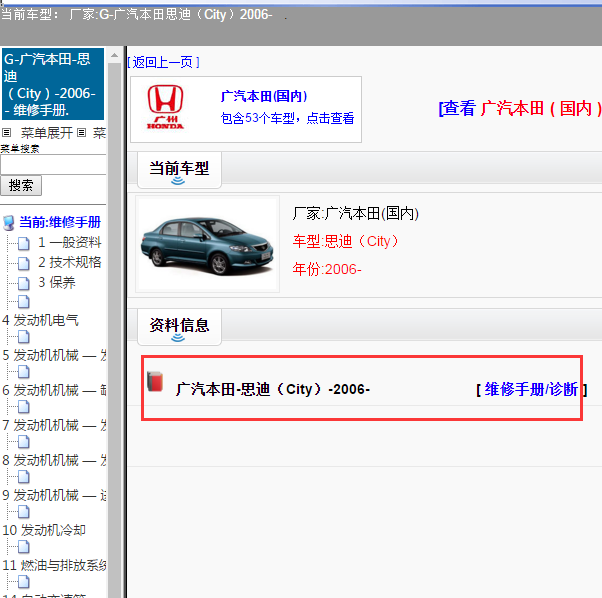602x598 pixels.
Task: Click the 搜索 button
Action: click(x=21, y=186)
